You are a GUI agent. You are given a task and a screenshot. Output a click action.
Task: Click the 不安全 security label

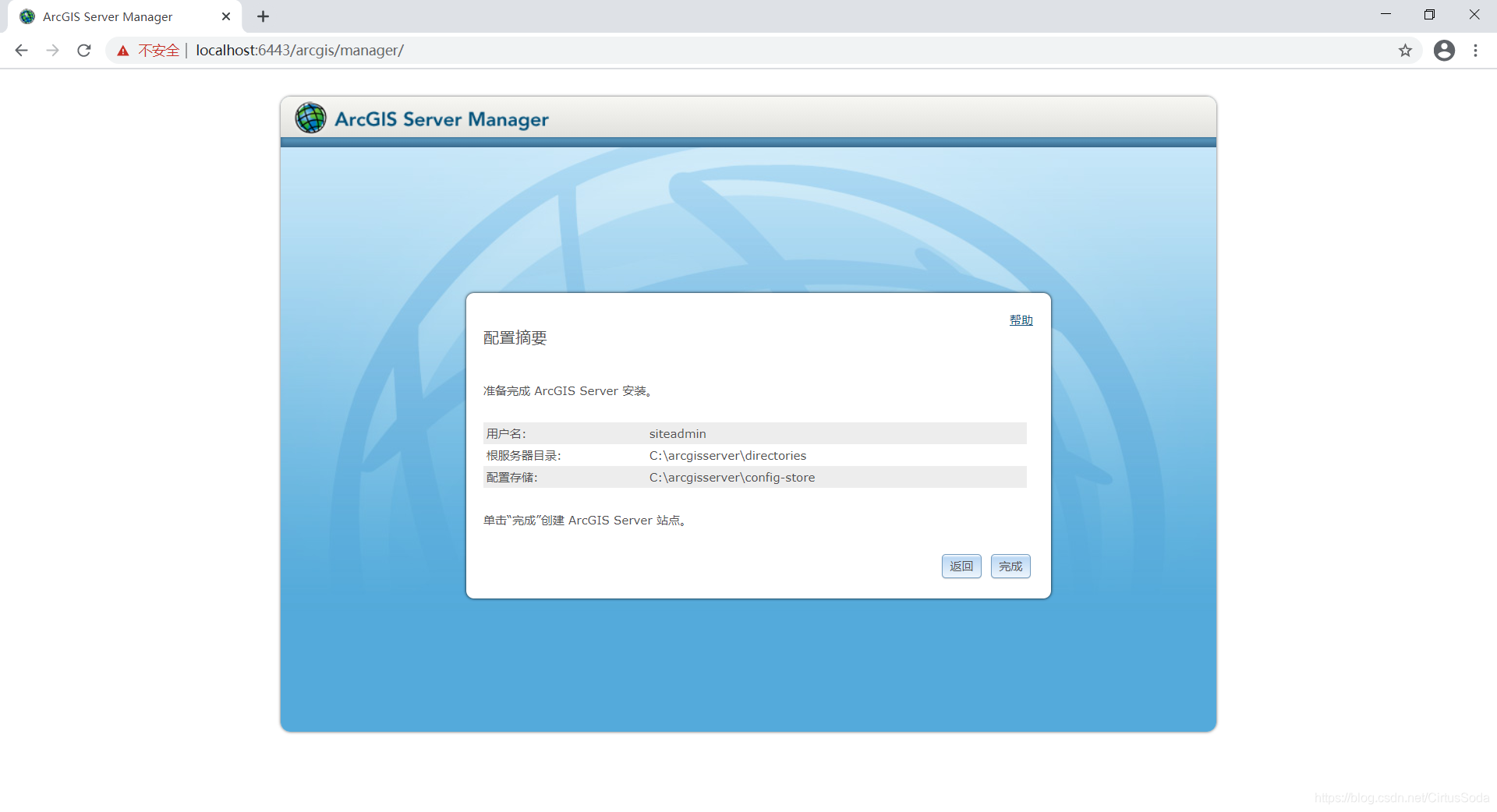pos(159,51)
